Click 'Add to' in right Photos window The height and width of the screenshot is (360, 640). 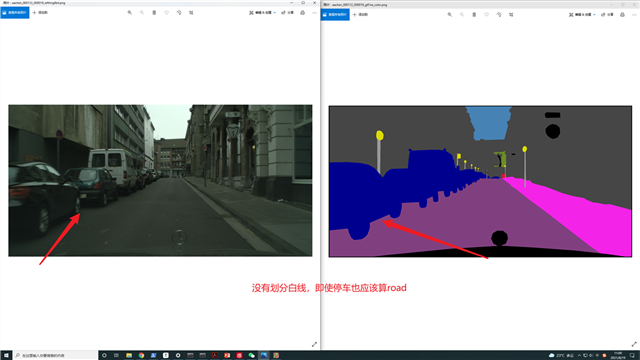coord(360,14)
